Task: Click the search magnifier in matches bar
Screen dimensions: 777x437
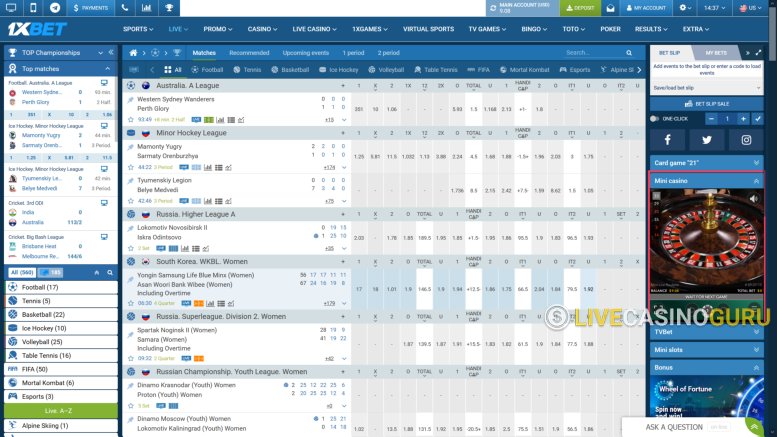Action: pyautogui.click(x=629, y=53)
